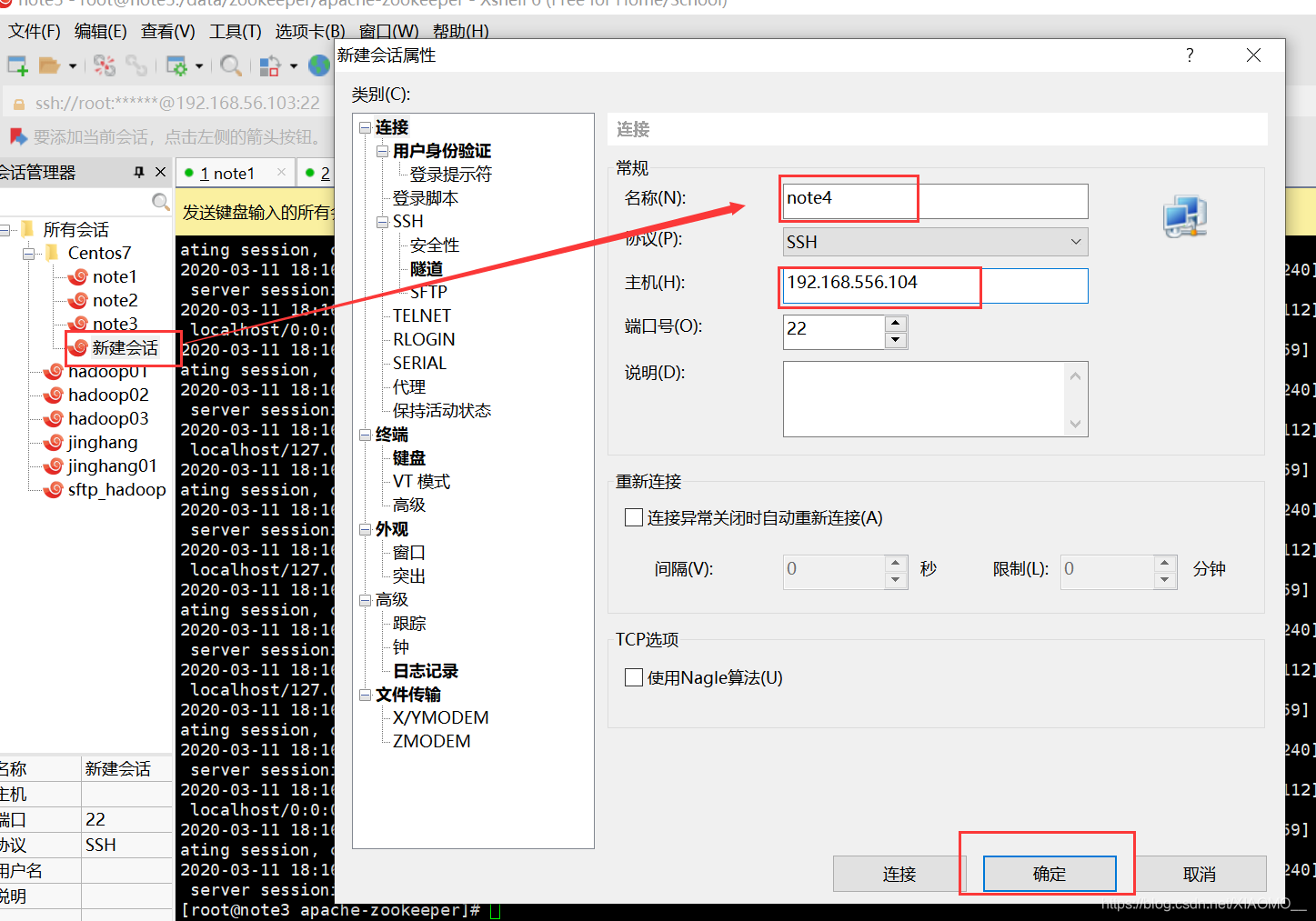Image resolution: width=1316 pixels, height=921 pixels.
Task: Click the 说明 description text area
Action: (935, 399)
